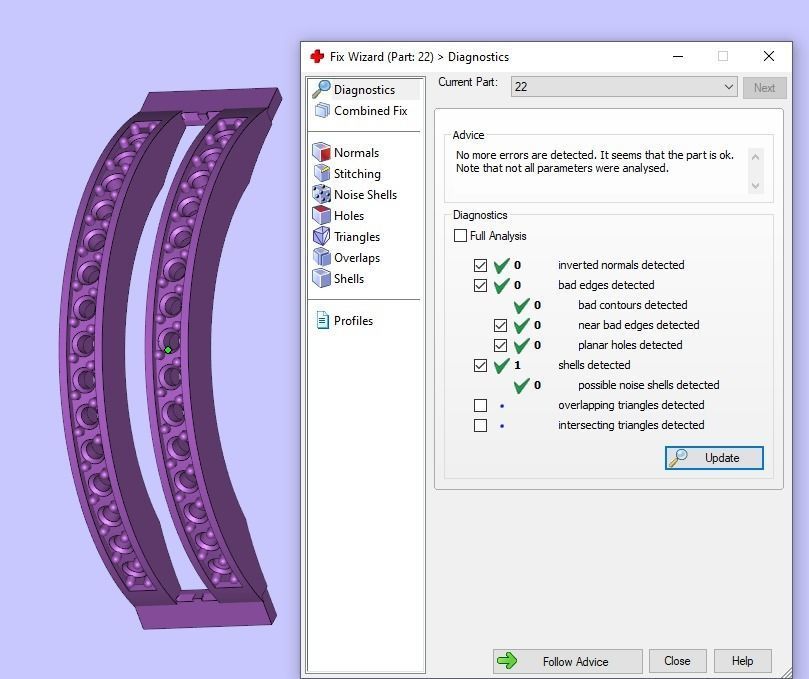
Task: Click green checkmark beside inverted normals
Action: point(501,265)
